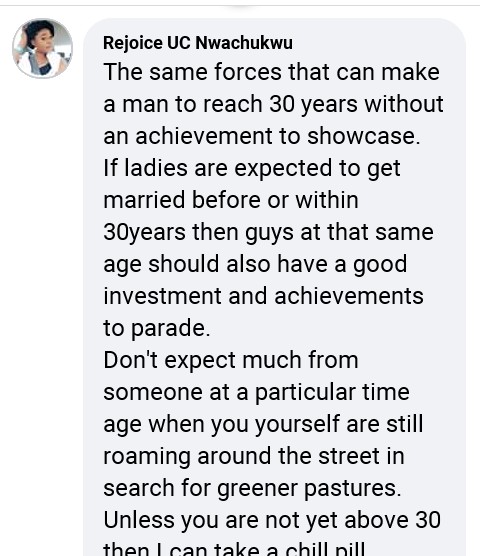Click the line 'someone at a particular time'
This screenshot has height=556, width=480.
click(256, 393)
